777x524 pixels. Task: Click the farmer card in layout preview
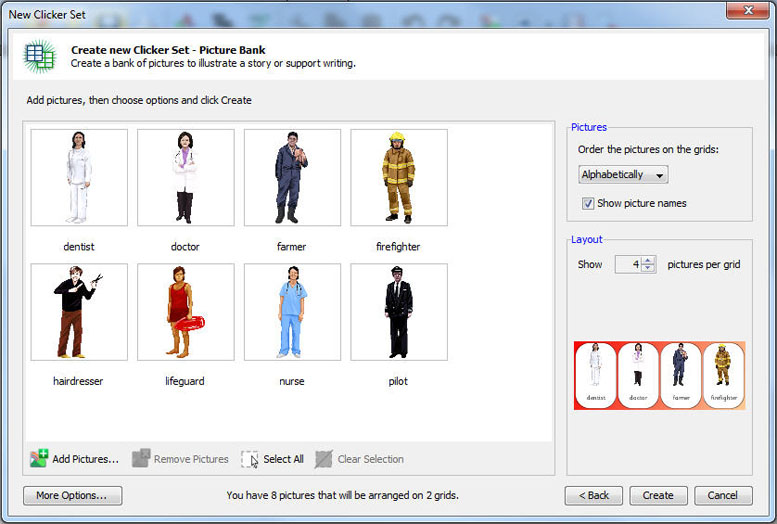[681, 375]
